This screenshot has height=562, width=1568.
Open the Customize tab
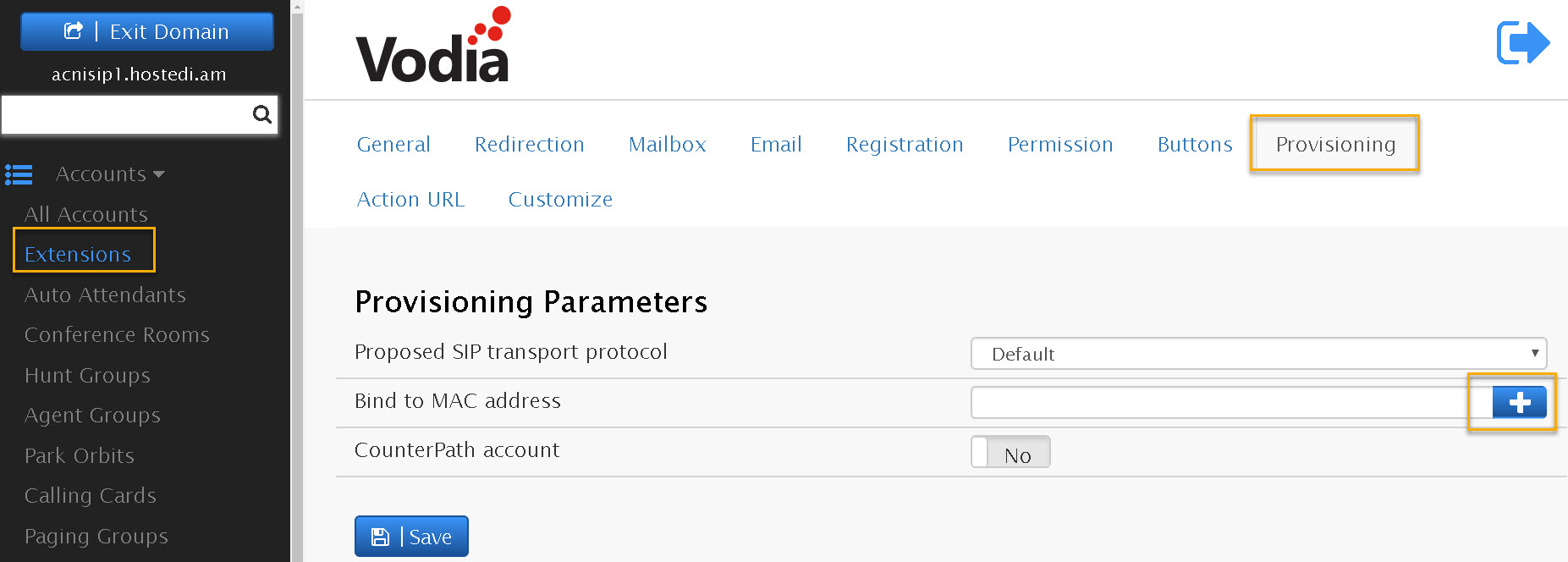point(560,200)
